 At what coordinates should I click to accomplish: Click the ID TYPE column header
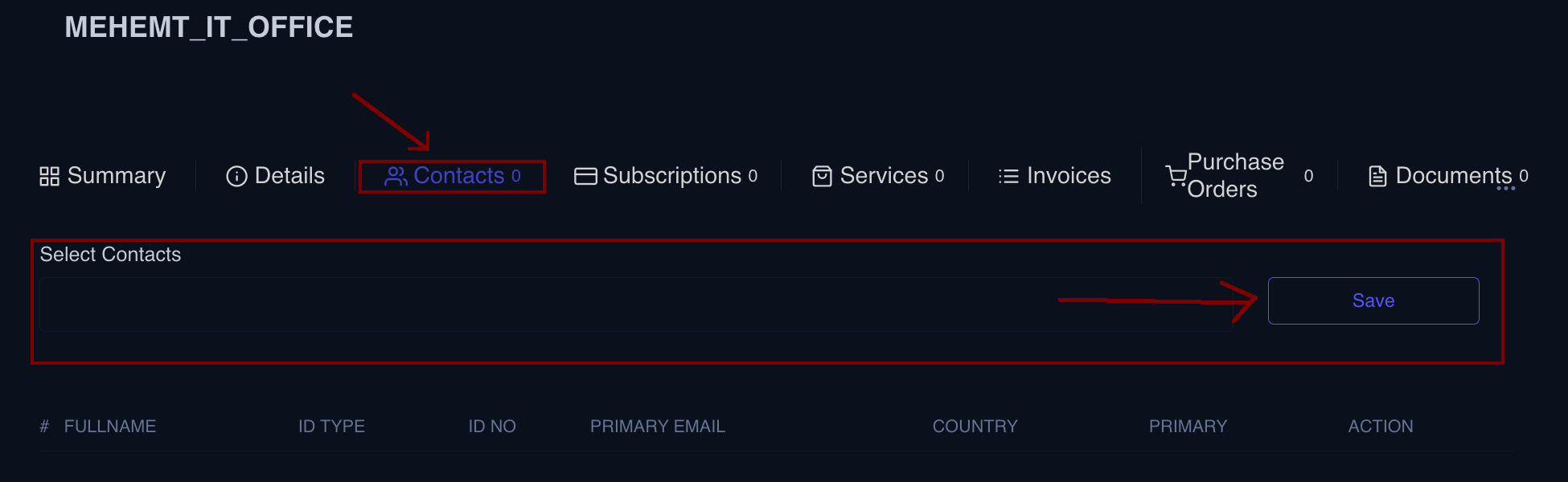(331, 427)
